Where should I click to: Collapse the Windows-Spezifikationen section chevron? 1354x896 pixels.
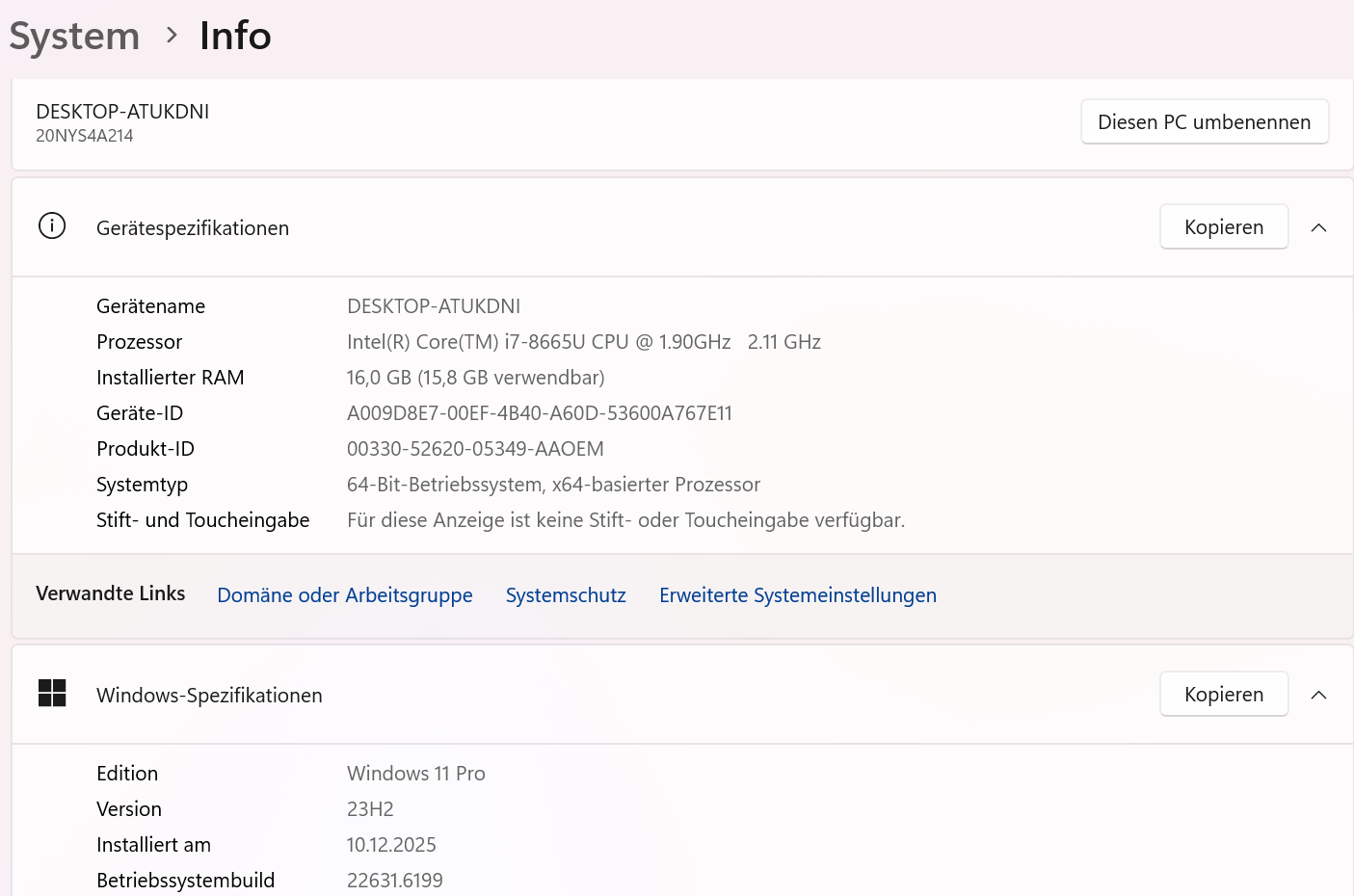[x=1319, y=695]
